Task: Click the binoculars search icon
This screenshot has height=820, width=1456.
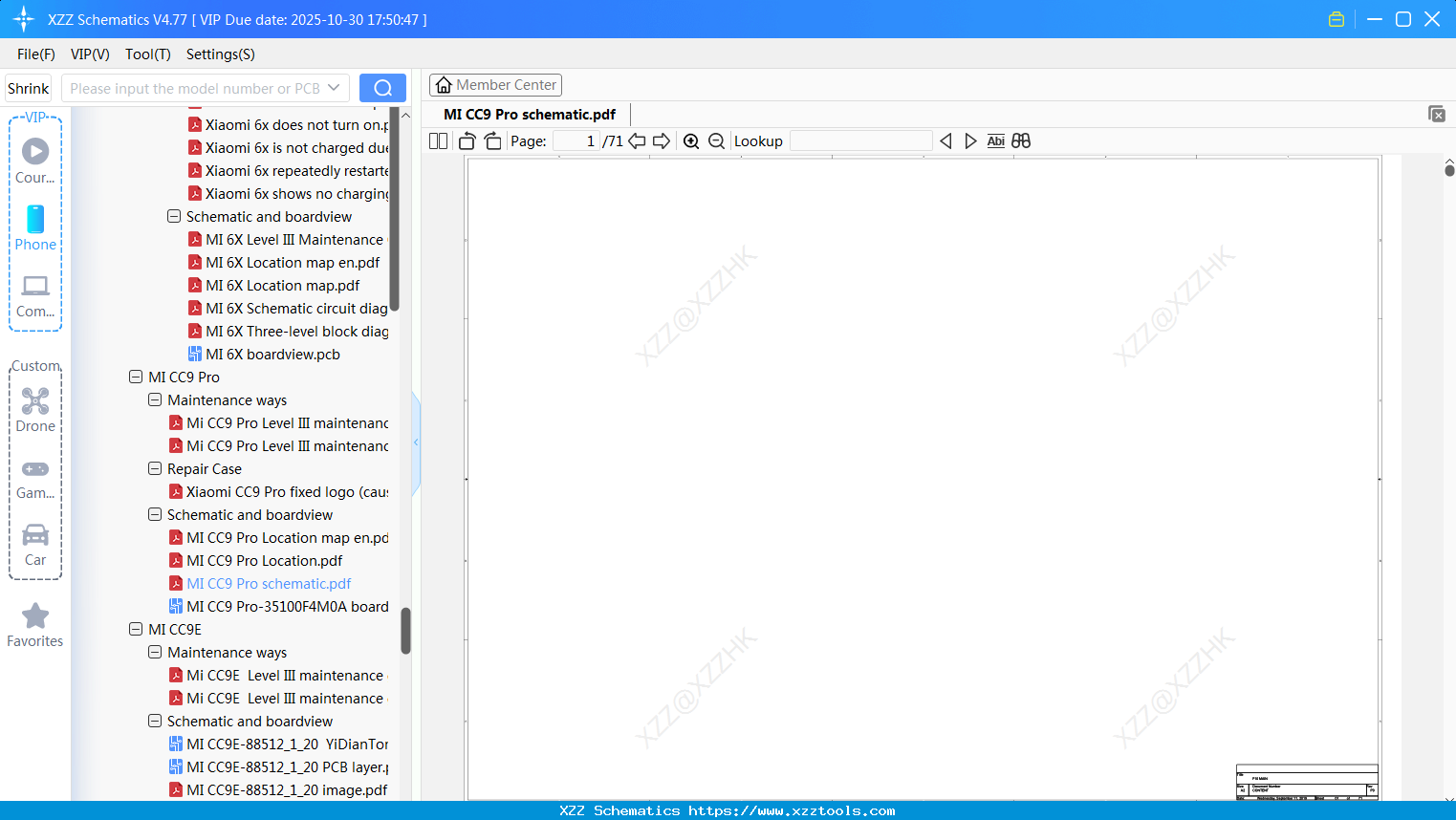Action: pyautogui.click(x=1021, y=141)
